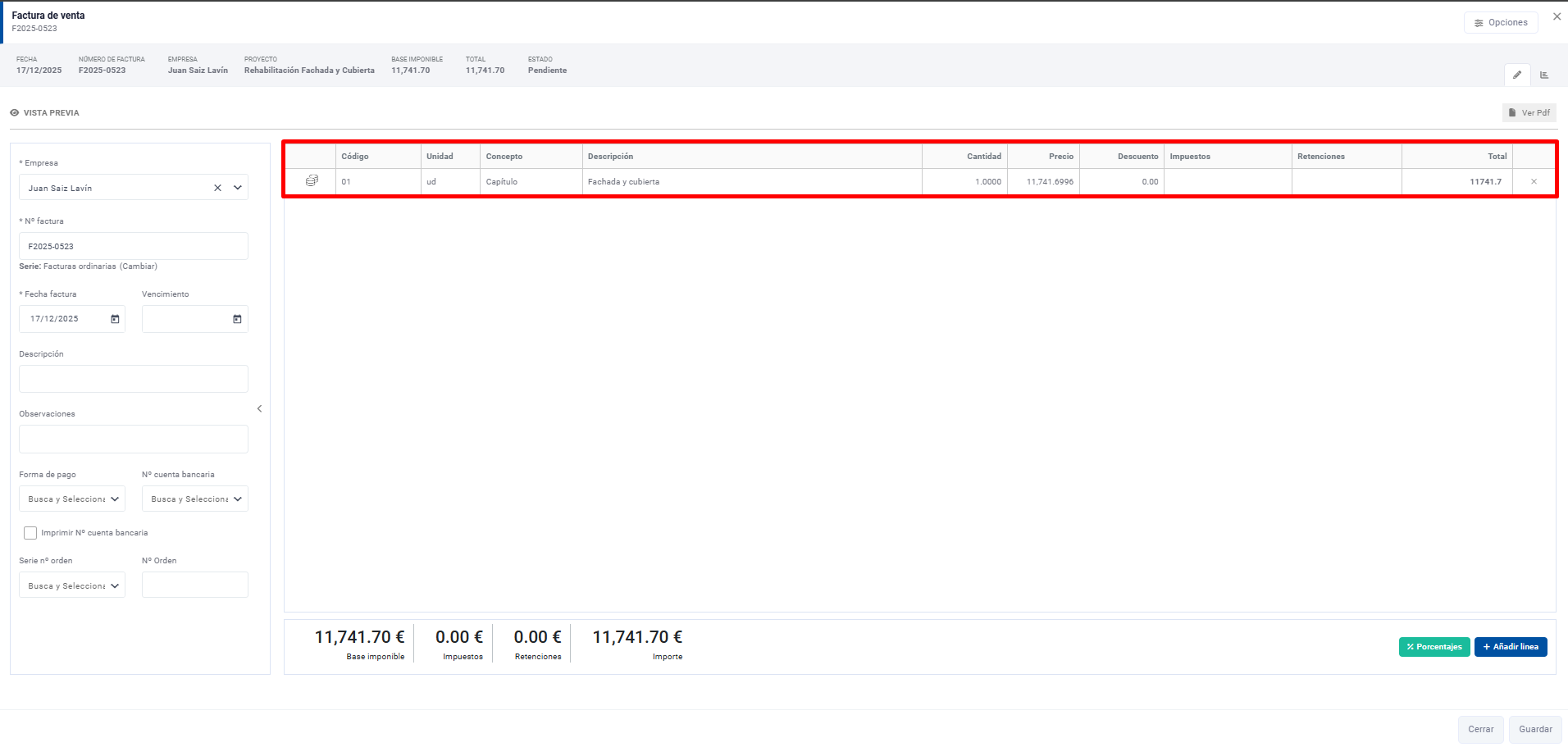Open the Vencimiento calendar picker
This screenshot has width=1568, height=747.
coord(237,319)
